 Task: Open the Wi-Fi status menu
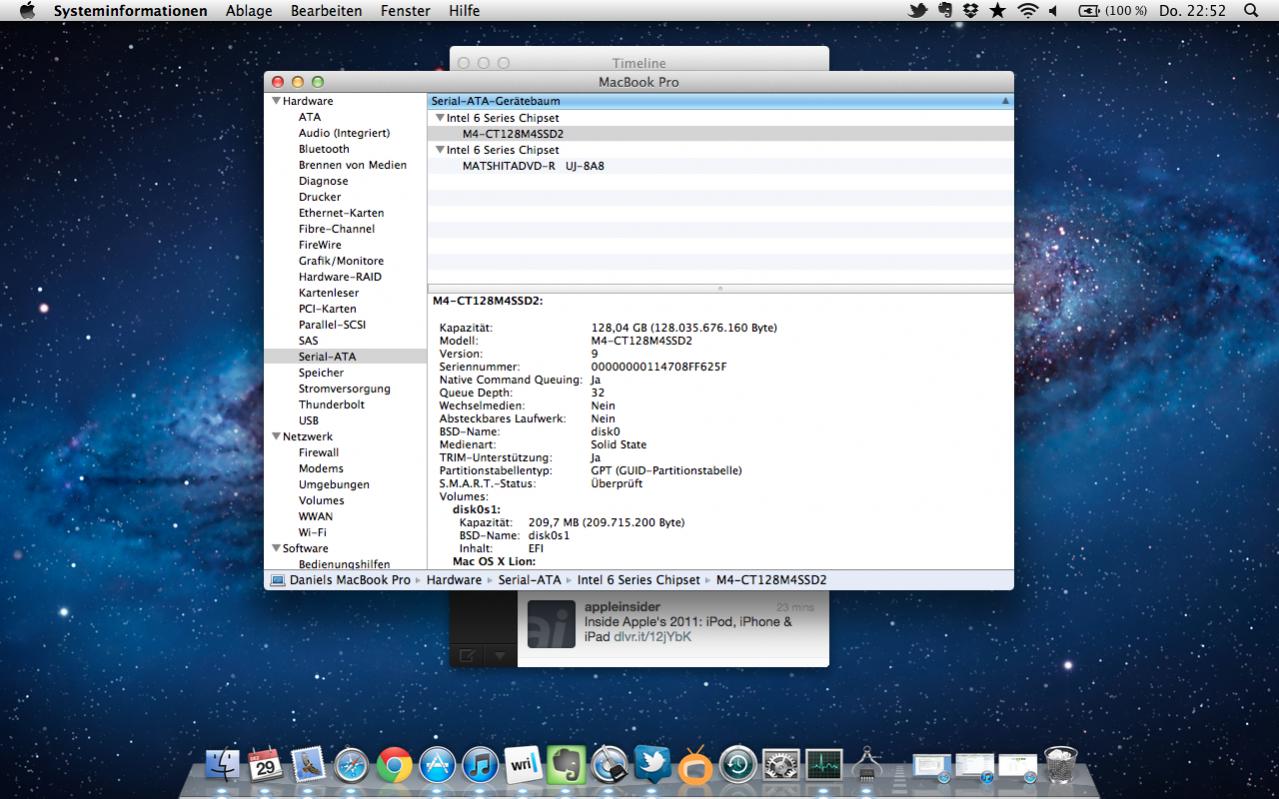click(1028, 11)
